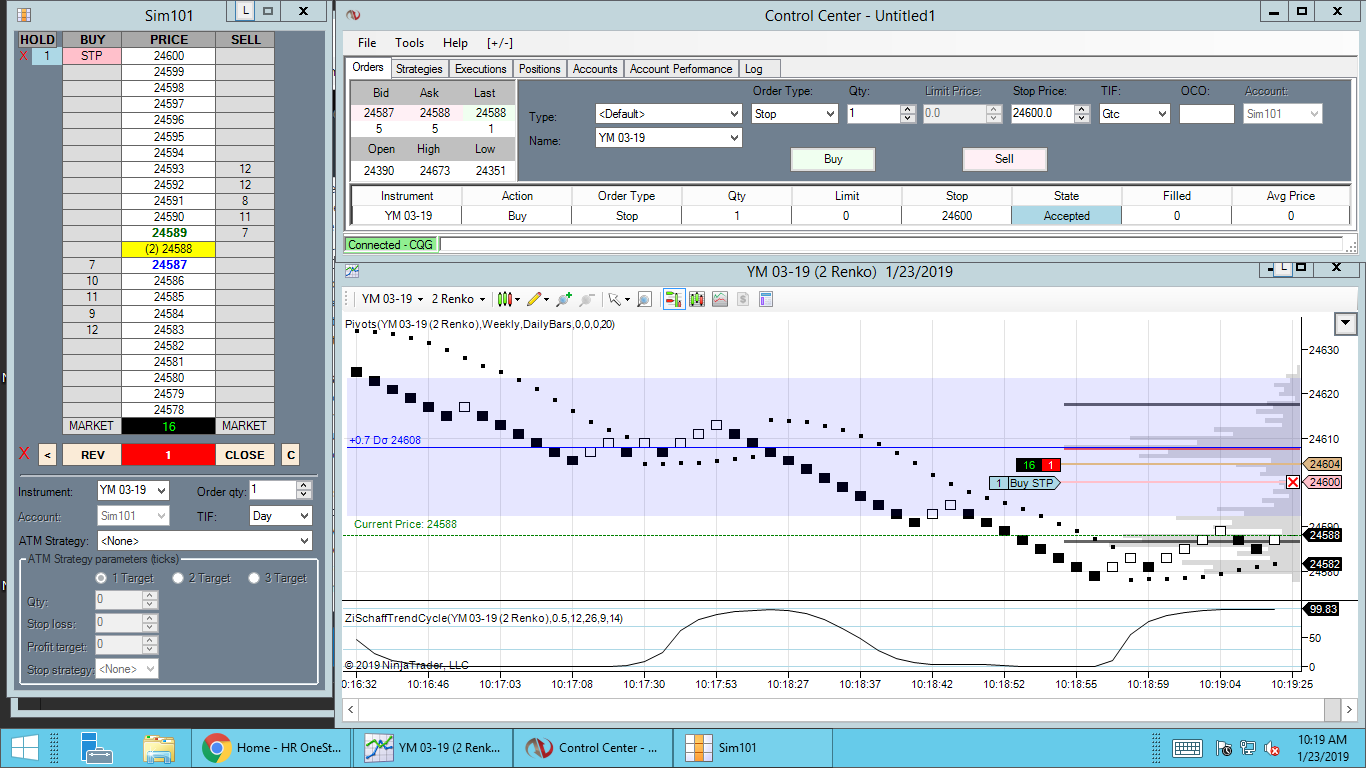
Task: Switch to the Strategies tab
Action: point(419,69)
